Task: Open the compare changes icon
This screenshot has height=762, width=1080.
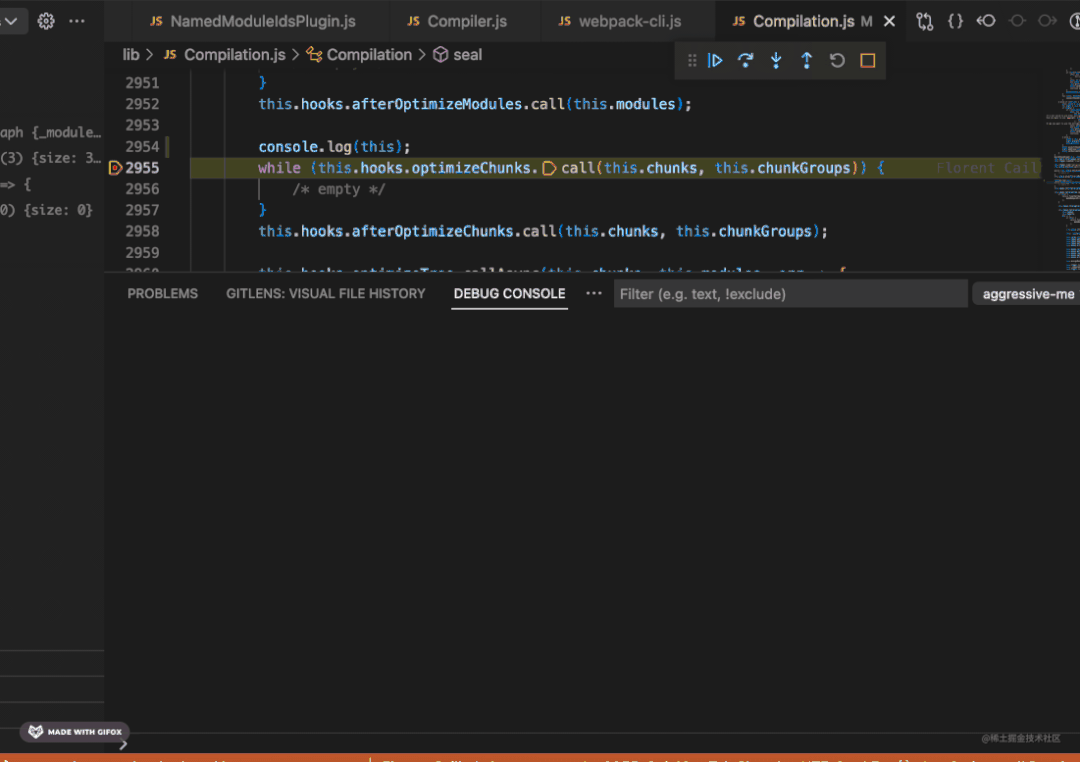Action: pos(924,21)
